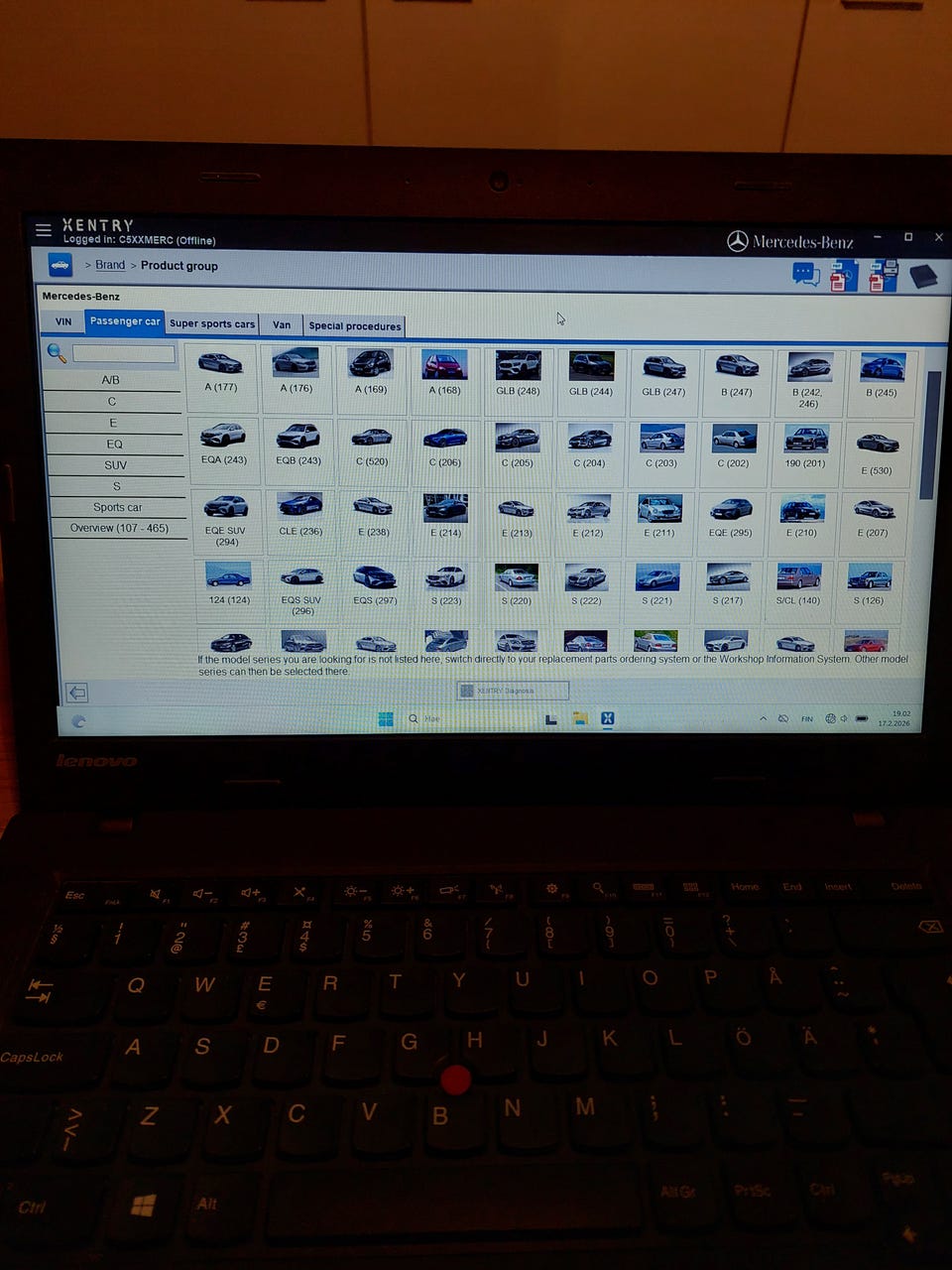Open the Super sports cars tab
The image size is (952, 1270).
pyautogui.click(x=212, y=323)
